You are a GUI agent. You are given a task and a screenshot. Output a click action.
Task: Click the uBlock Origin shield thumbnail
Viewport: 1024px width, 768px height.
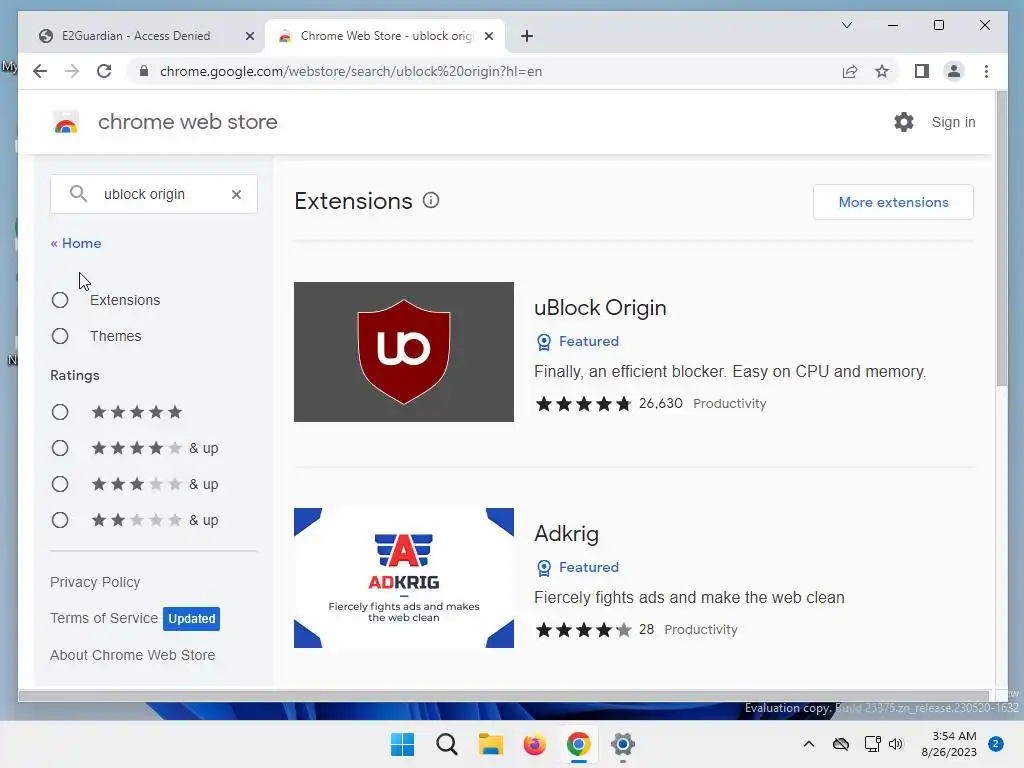[x=404, y=352]
